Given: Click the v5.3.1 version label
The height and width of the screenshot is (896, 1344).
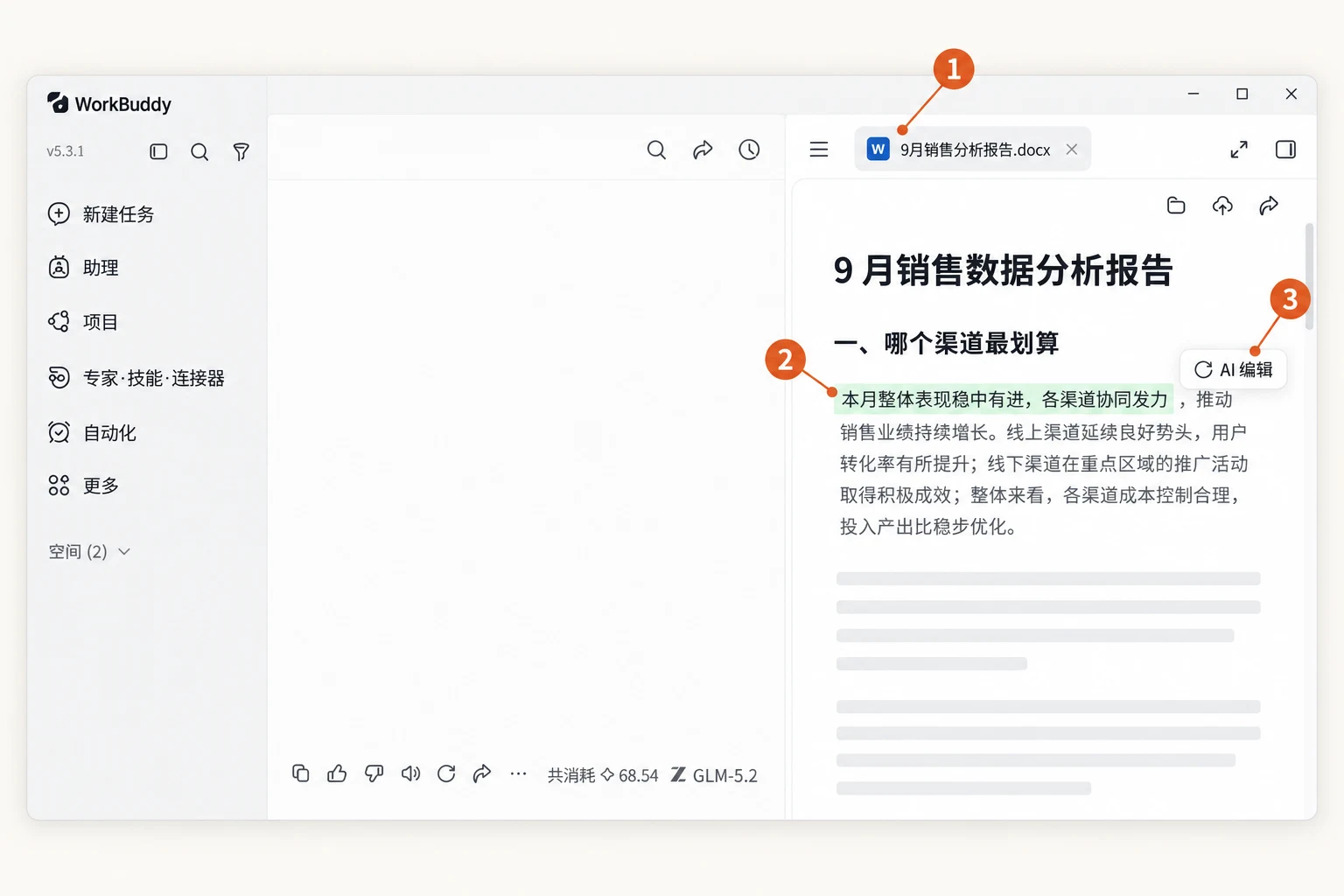Looking at the screenshot, I should (x=66, y=151).
